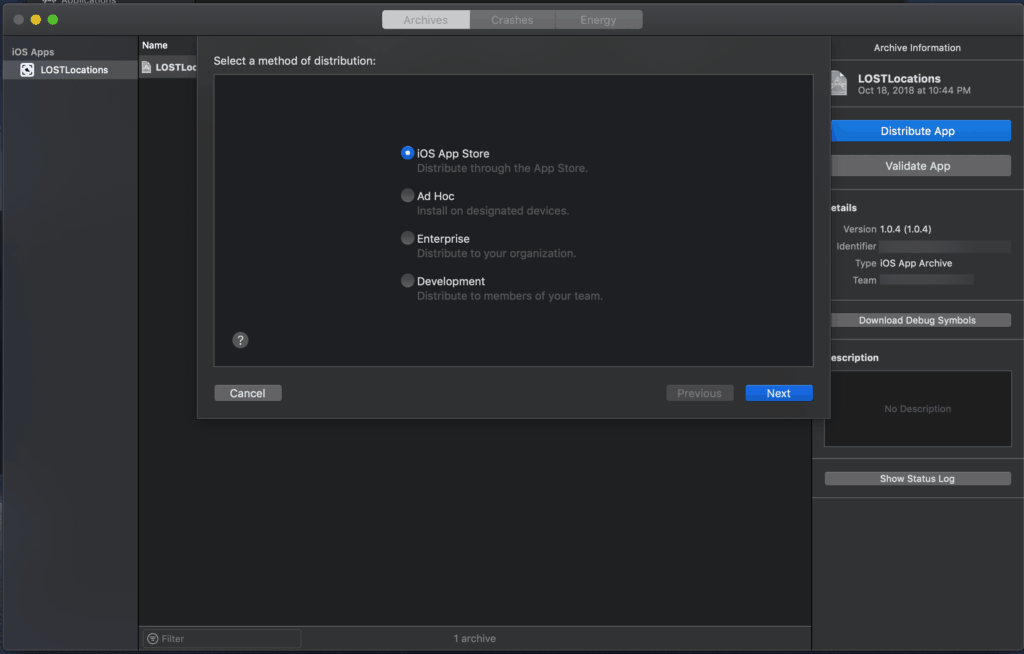The image size is (1024, 654).
Task: Click 'Distribute through the App Store.' description
Action: tap(502, 168)
